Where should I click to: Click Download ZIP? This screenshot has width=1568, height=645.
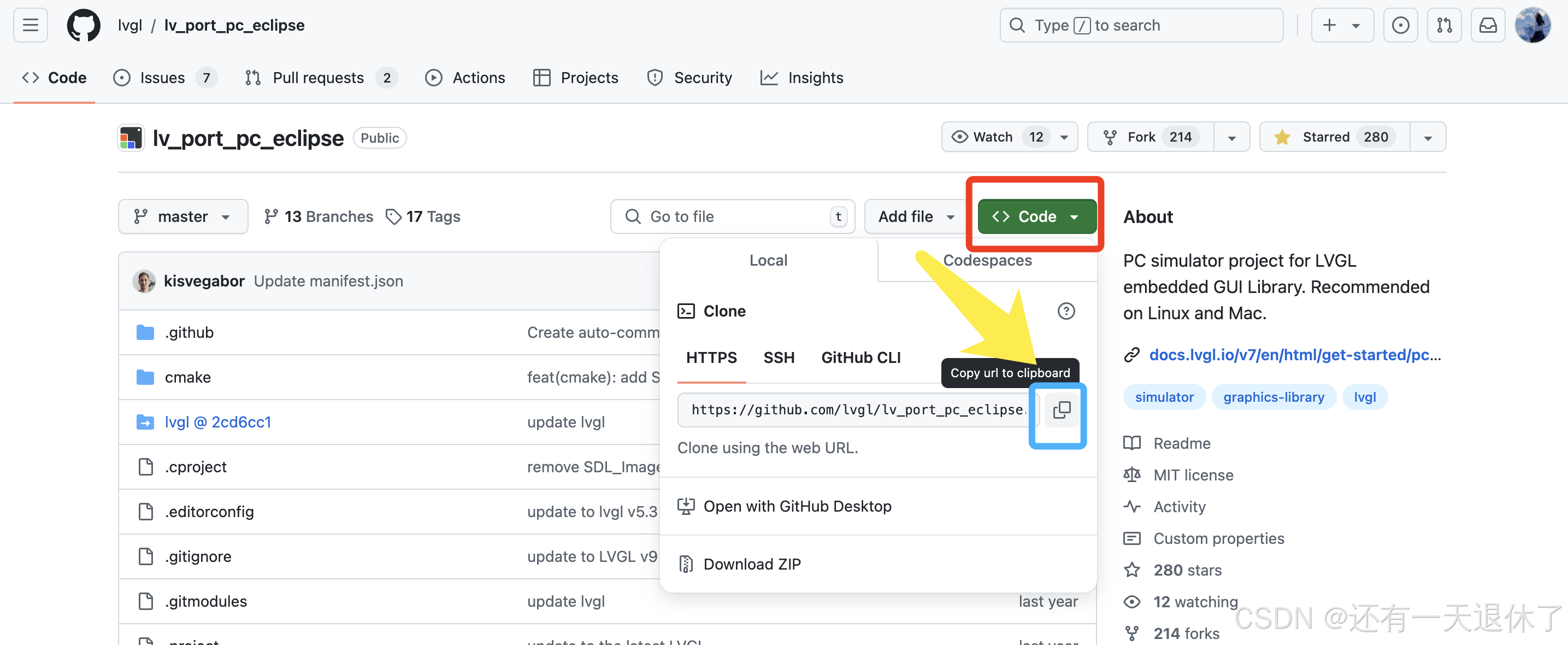[x=752, y=564]
